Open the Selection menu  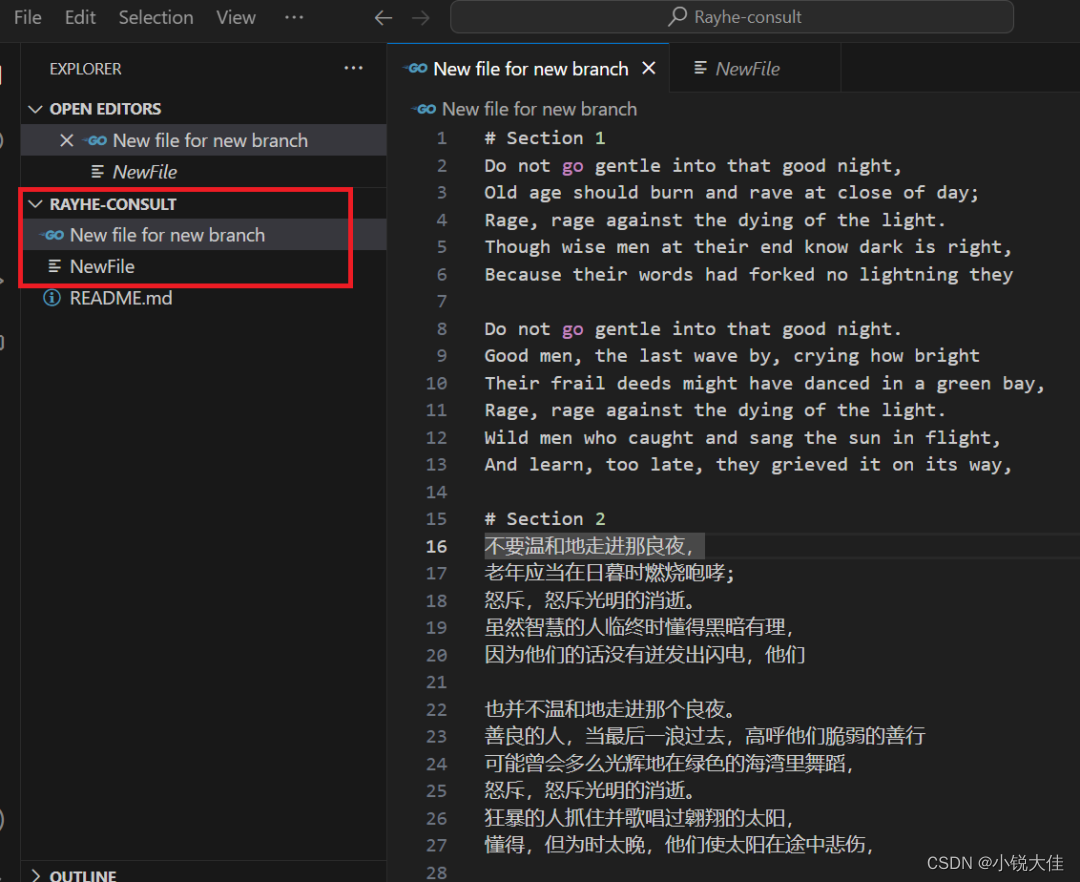coord(156,17)
